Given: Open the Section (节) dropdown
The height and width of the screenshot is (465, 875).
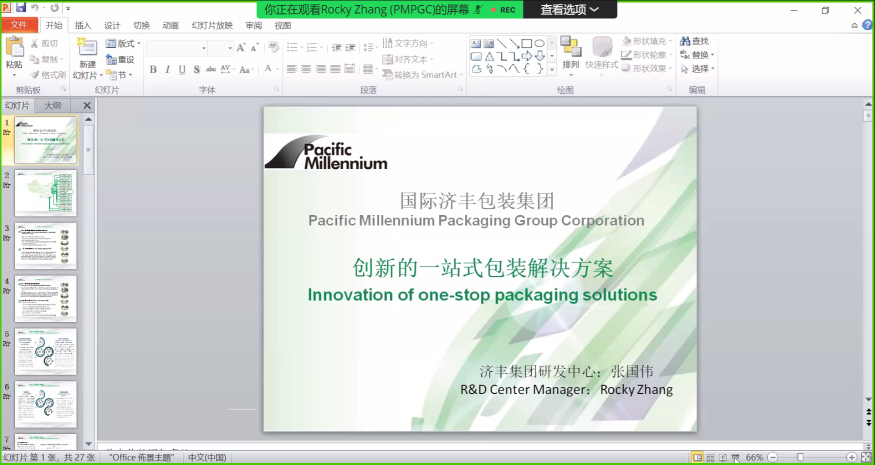Looking at the screenshot, I should [x=119, y=75].
